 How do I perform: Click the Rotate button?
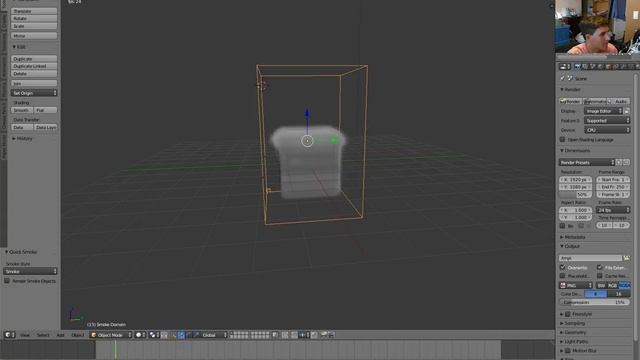click(x=34, y=18)
